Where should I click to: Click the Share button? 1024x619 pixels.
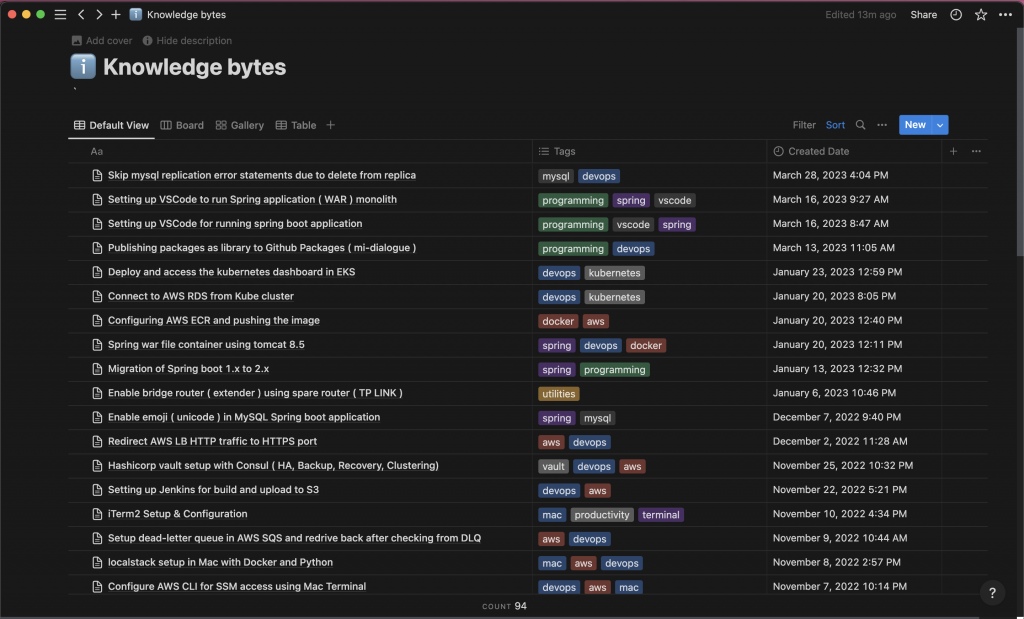(x=923, y=14)
